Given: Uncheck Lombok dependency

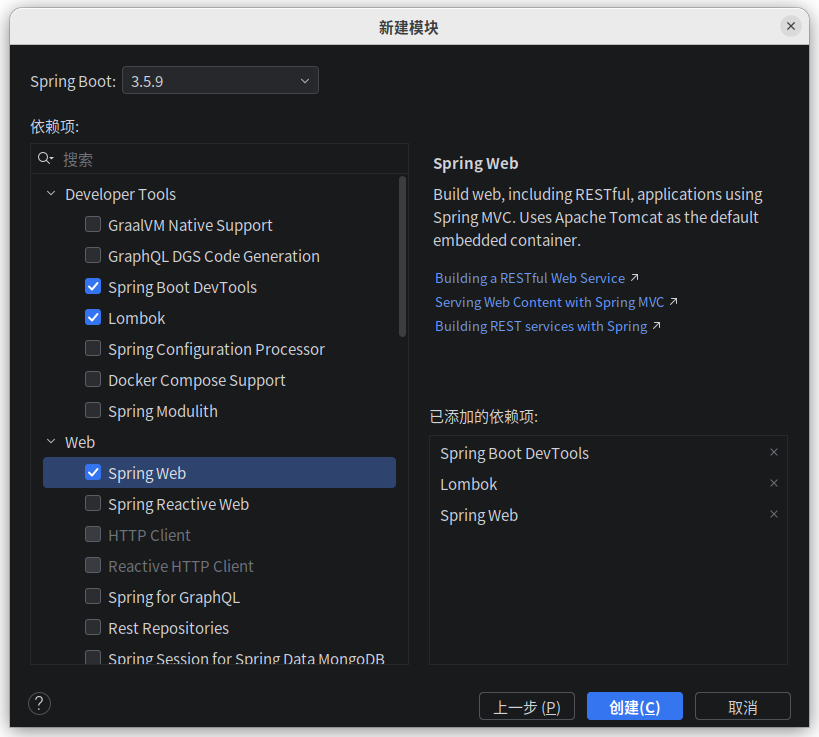Looking at the screenshot, I should click(93, 318).
